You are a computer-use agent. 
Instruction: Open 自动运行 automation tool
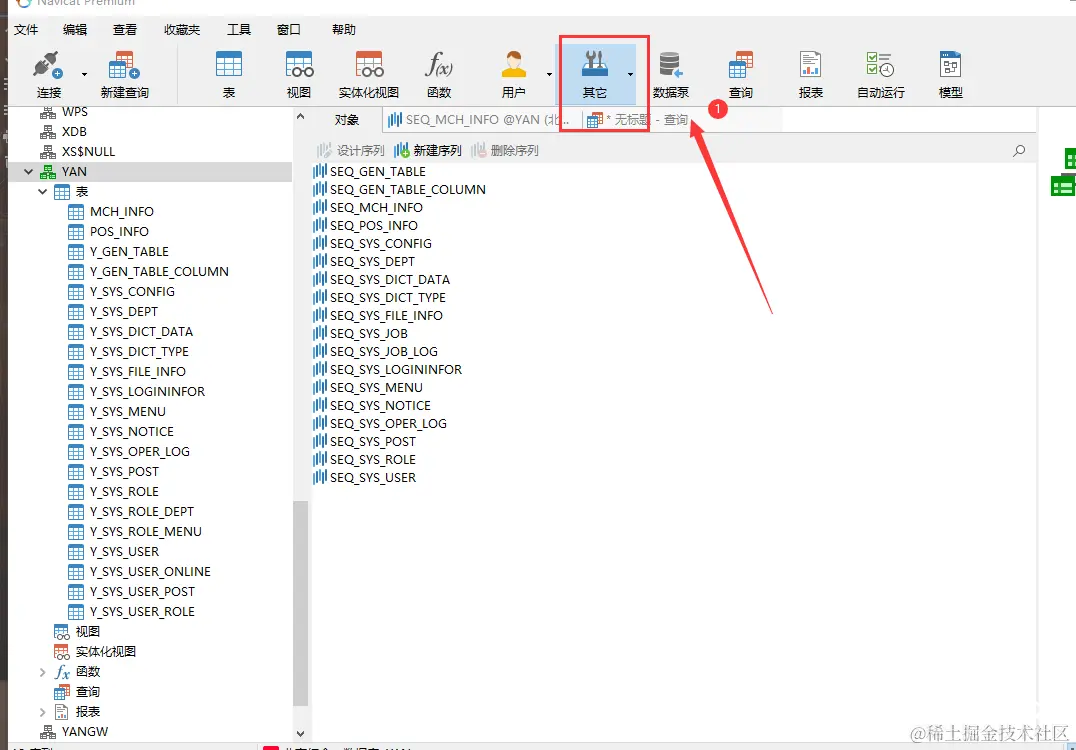[880, 73]
